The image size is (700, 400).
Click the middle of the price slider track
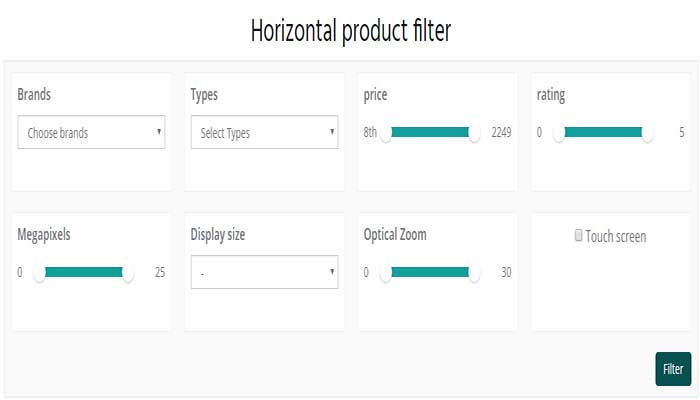(430, 132)
